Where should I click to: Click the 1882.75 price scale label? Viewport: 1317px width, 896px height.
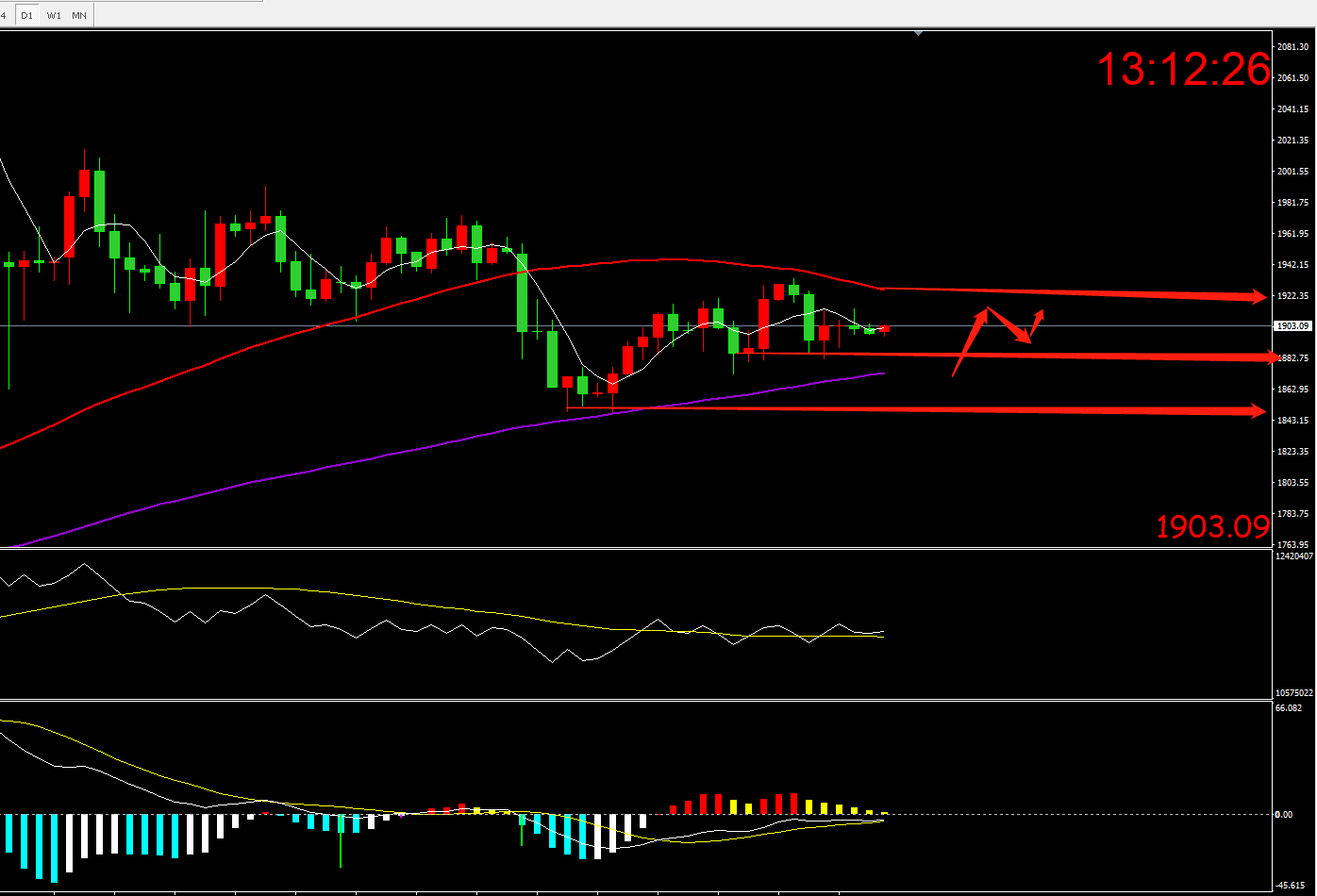coord(1292,358)
